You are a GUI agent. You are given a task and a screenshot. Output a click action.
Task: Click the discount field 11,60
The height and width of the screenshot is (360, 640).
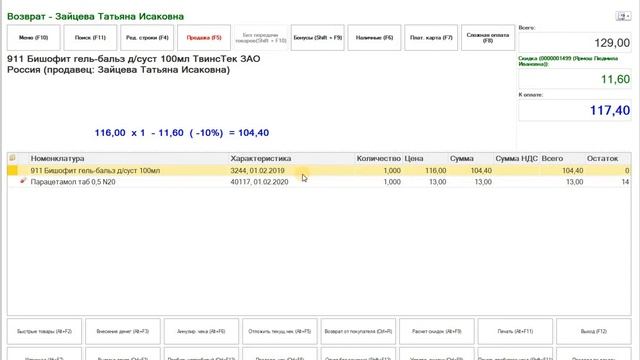pos(575,79)
